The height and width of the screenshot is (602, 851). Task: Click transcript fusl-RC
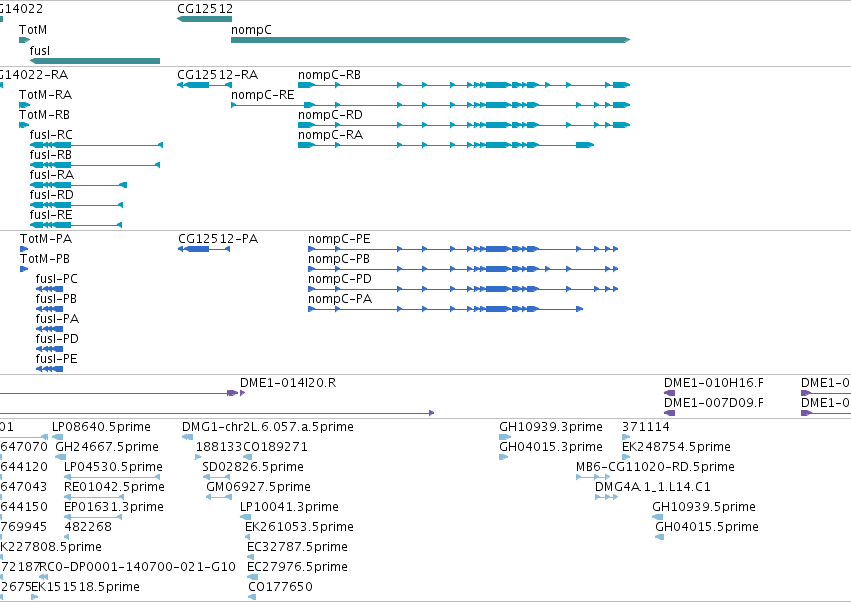pos(97,145)
